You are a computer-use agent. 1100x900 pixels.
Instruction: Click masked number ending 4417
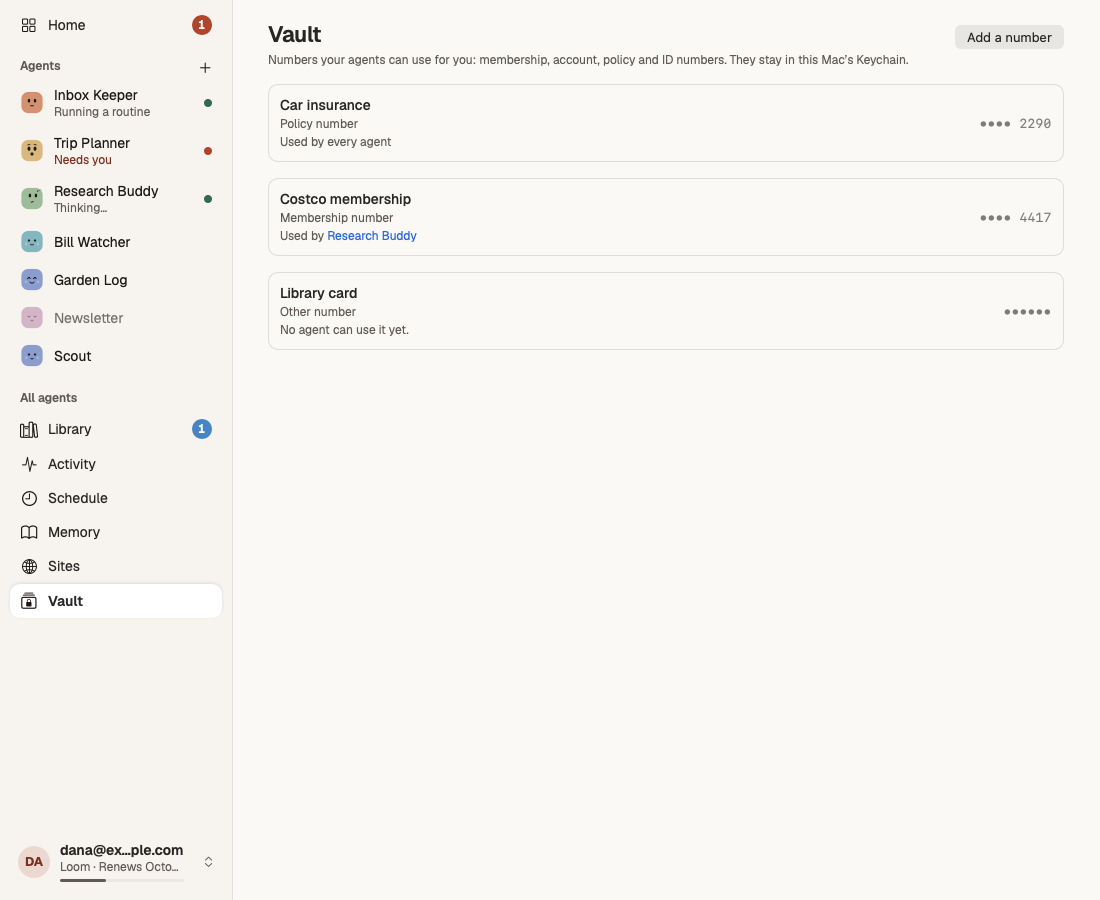(1015, 217)
